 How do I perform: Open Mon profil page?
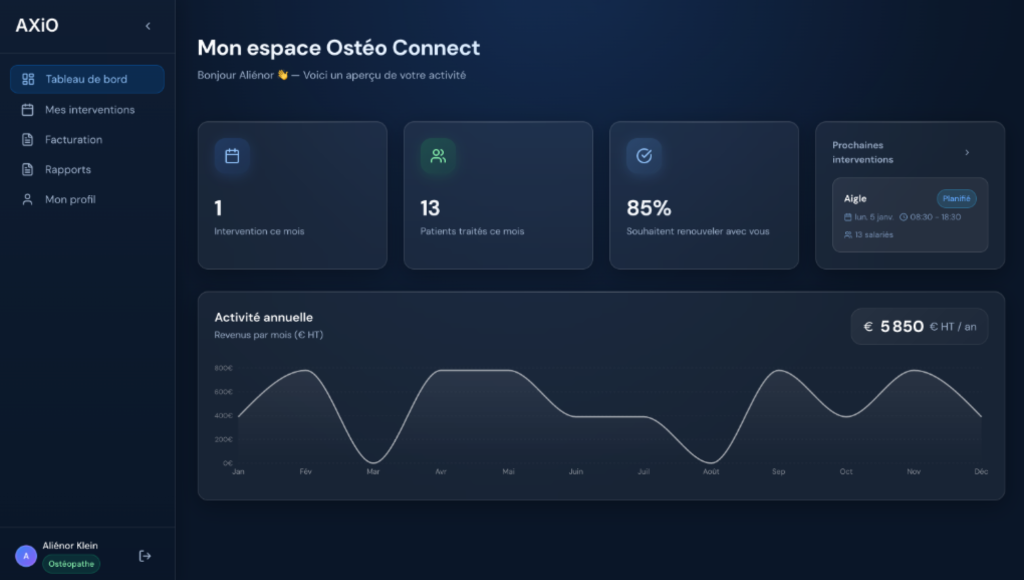coord(70,200)
